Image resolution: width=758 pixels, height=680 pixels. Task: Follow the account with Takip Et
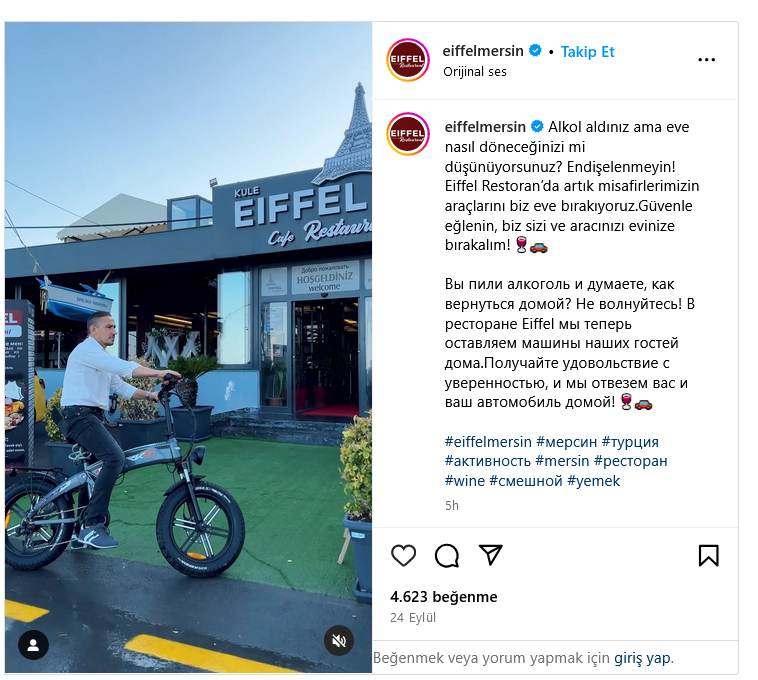pos(587,52)
